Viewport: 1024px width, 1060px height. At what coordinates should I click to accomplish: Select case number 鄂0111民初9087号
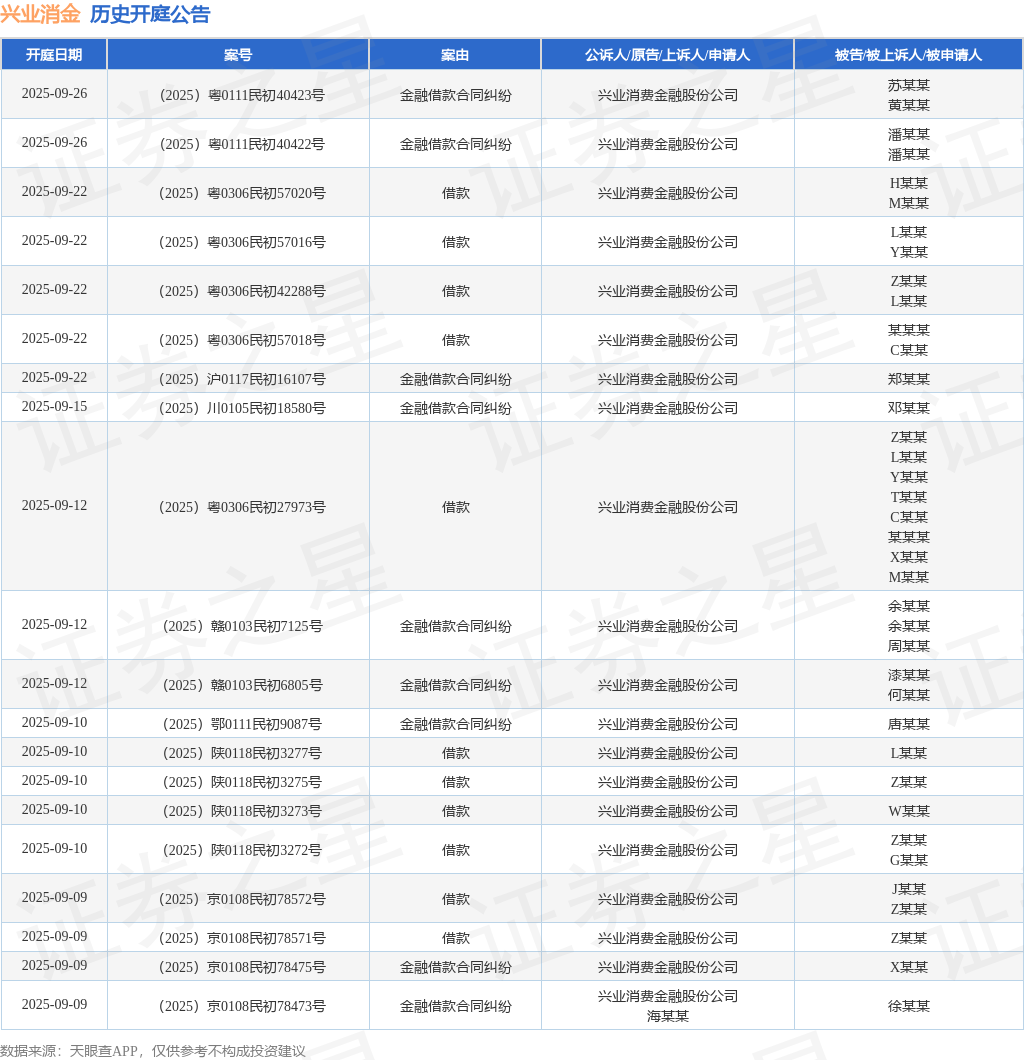[x=242, y=724]
